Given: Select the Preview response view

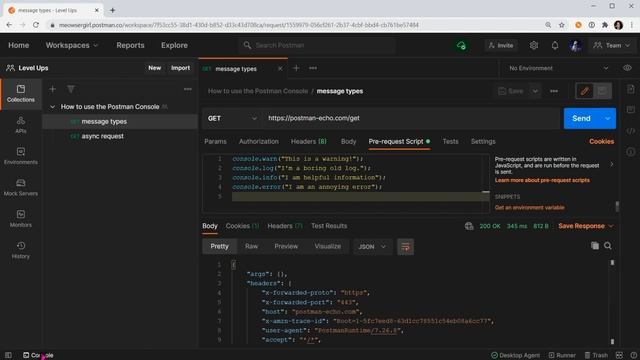Looking at the screenshot, I should click(x=286, y=247).
